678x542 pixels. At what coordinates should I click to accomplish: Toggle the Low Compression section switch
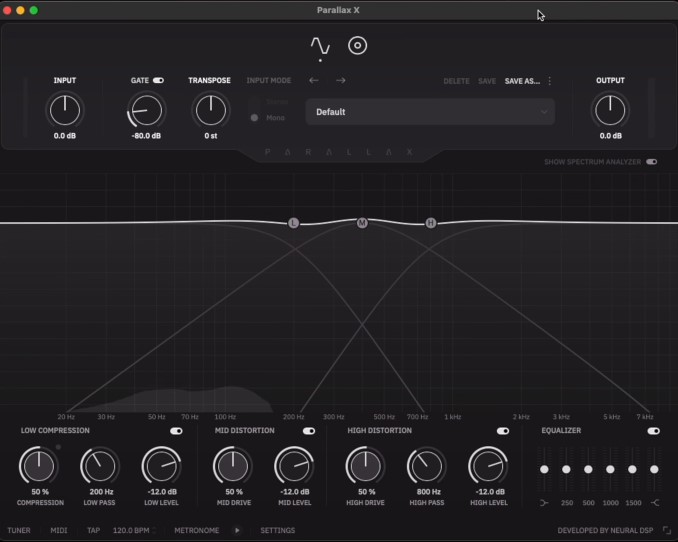click(x=176, y=431)
